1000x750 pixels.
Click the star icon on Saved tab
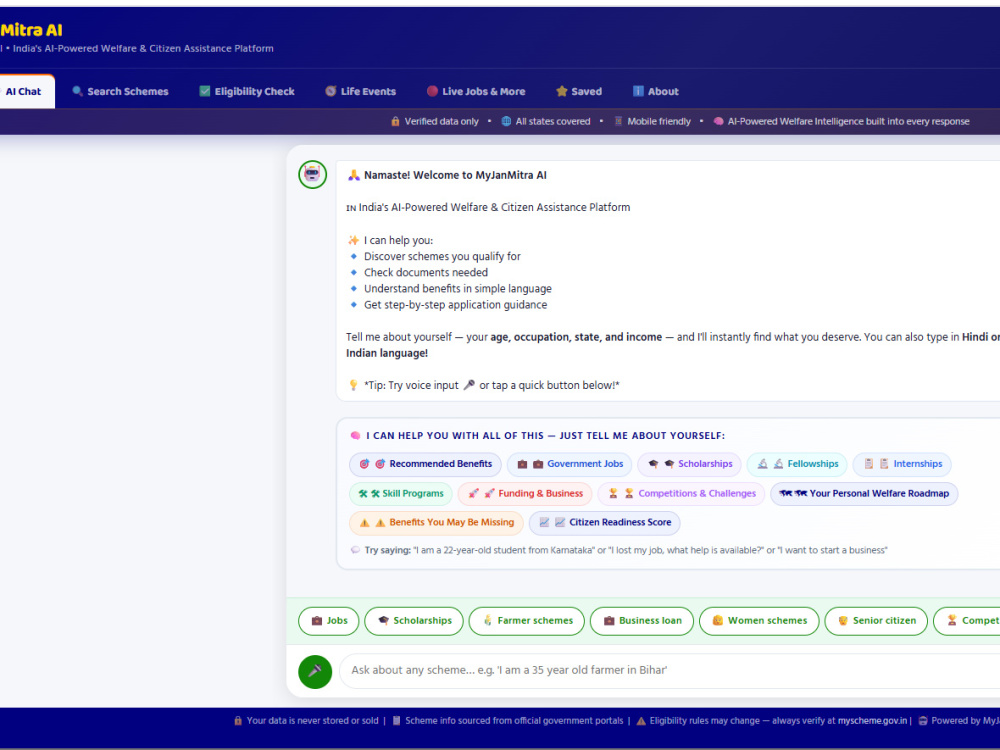click(561, 91)
